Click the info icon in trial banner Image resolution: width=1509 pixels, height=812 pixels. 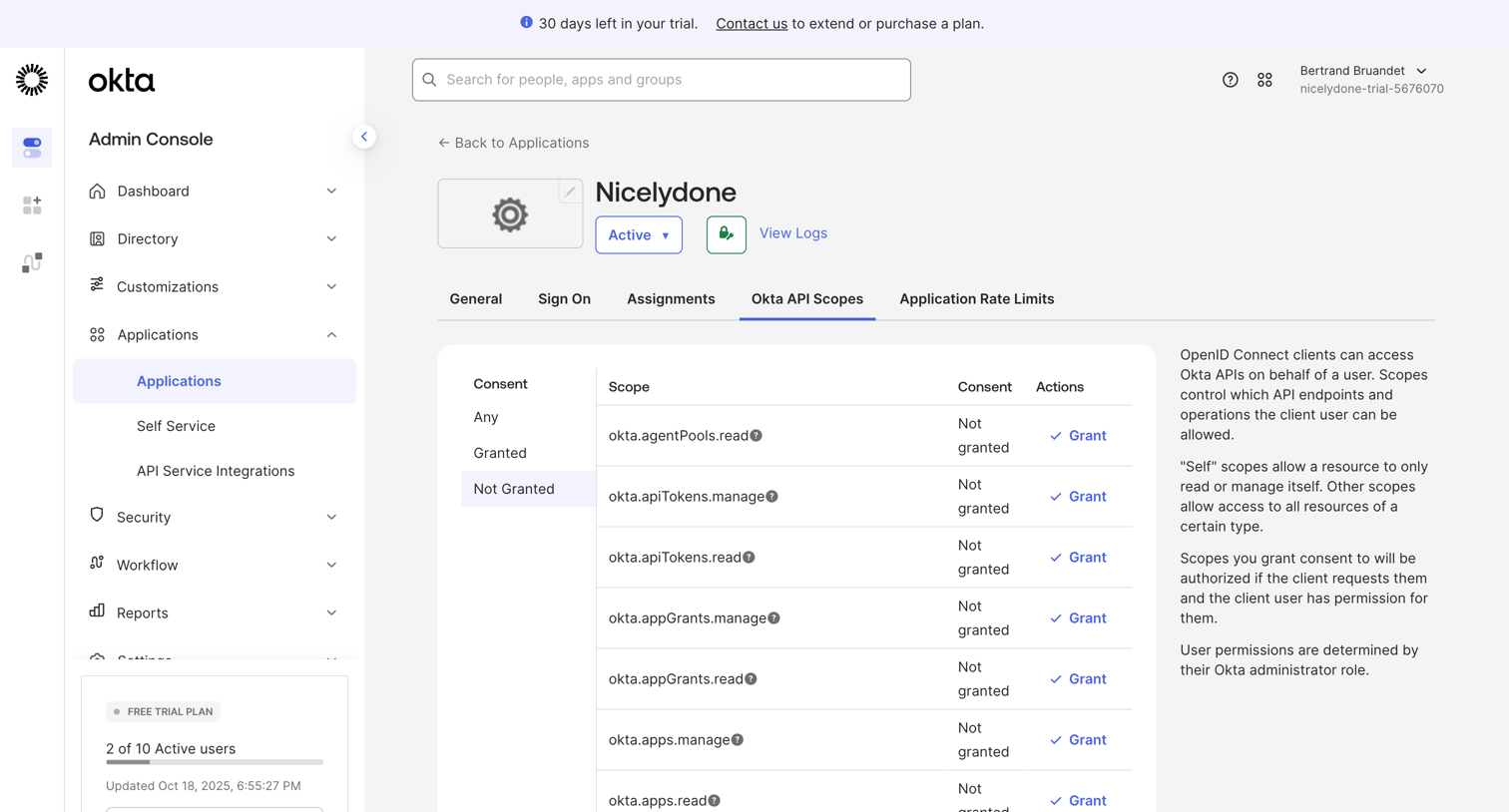tap(526, 22)
